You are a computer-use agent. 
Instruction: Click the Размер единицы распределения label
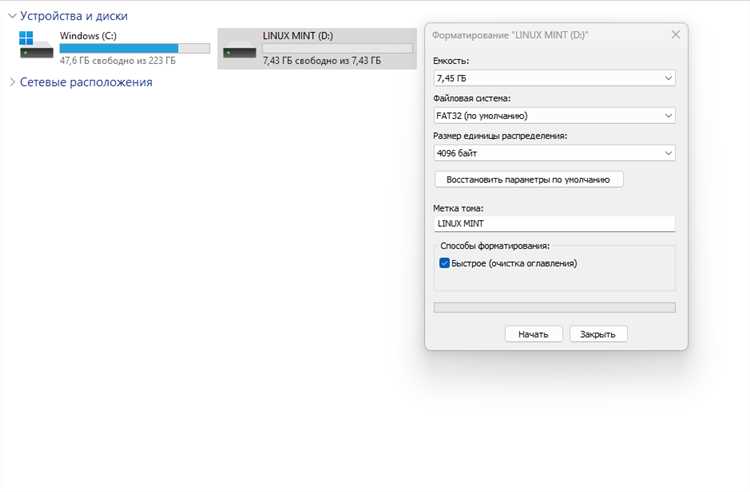[500, 136]
